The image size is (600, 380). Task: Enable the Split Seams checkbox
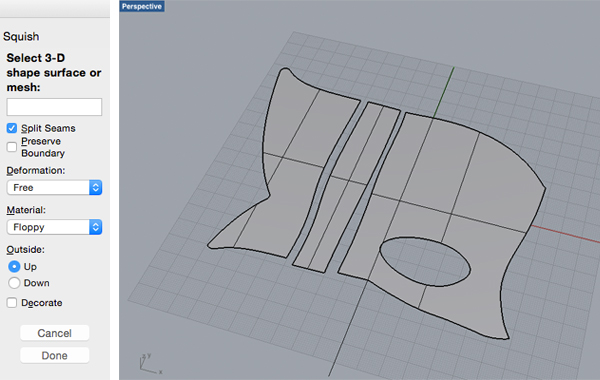[x=12, y=128]
